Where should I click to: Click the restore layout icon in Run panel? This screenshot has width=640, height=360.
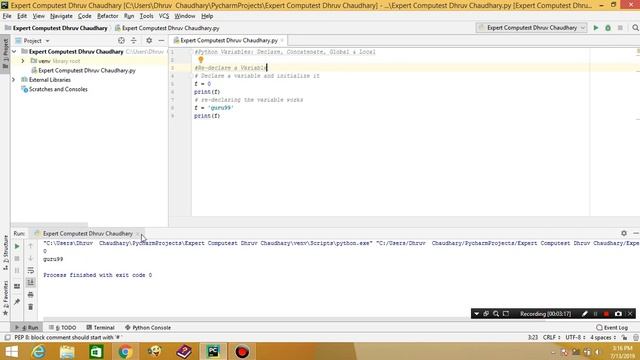17,287
